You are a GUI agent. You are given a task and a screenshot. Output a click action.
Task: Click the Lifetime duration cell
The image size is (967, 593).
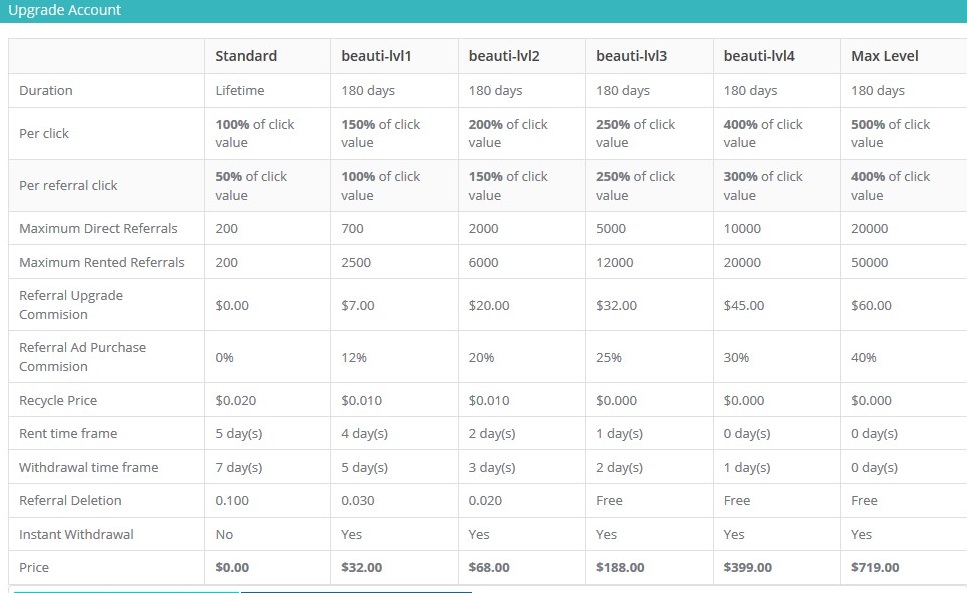240,90
